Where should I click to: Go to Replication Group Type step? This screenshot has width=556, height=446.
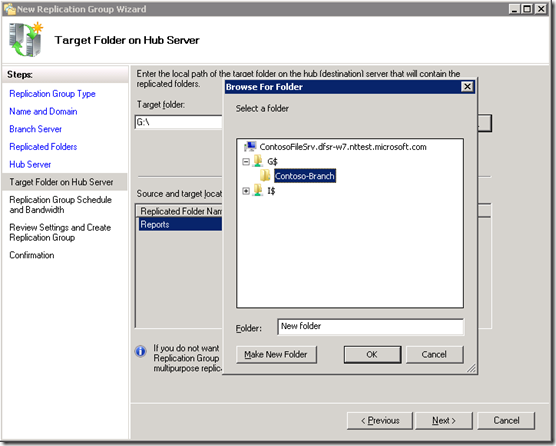coord(52,94)
